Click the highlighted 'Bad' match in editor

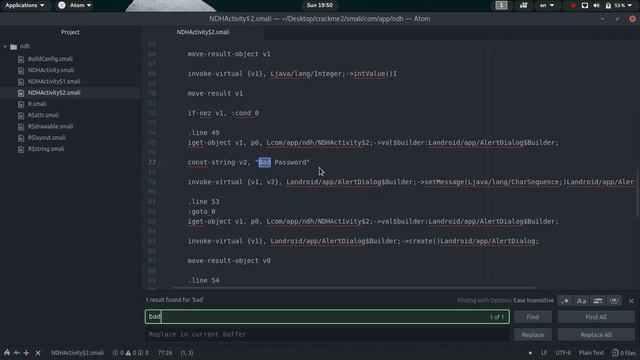pos(264,162)
